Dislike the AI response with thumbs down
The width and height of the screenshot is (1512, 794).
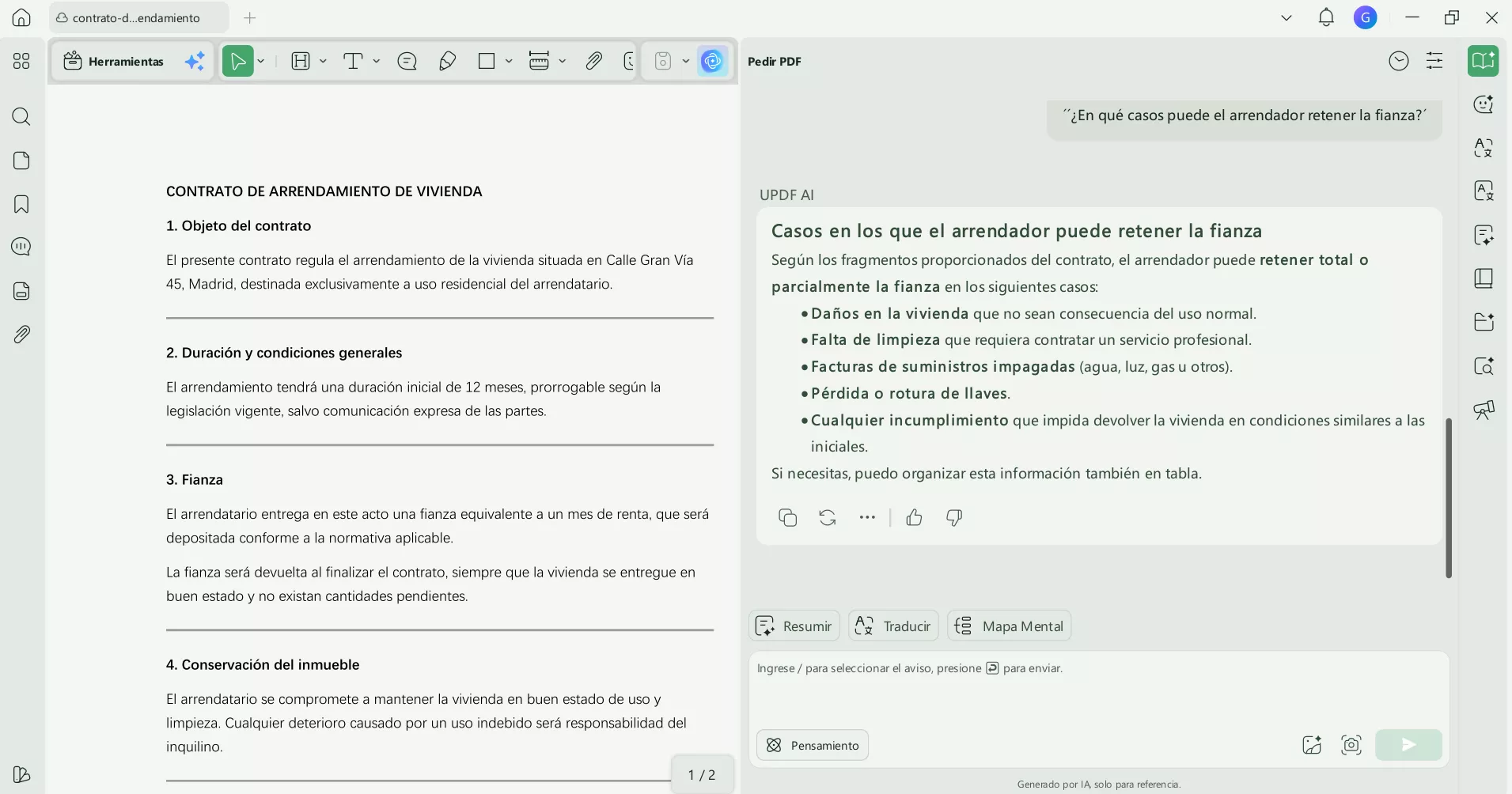tap(954, 517)
